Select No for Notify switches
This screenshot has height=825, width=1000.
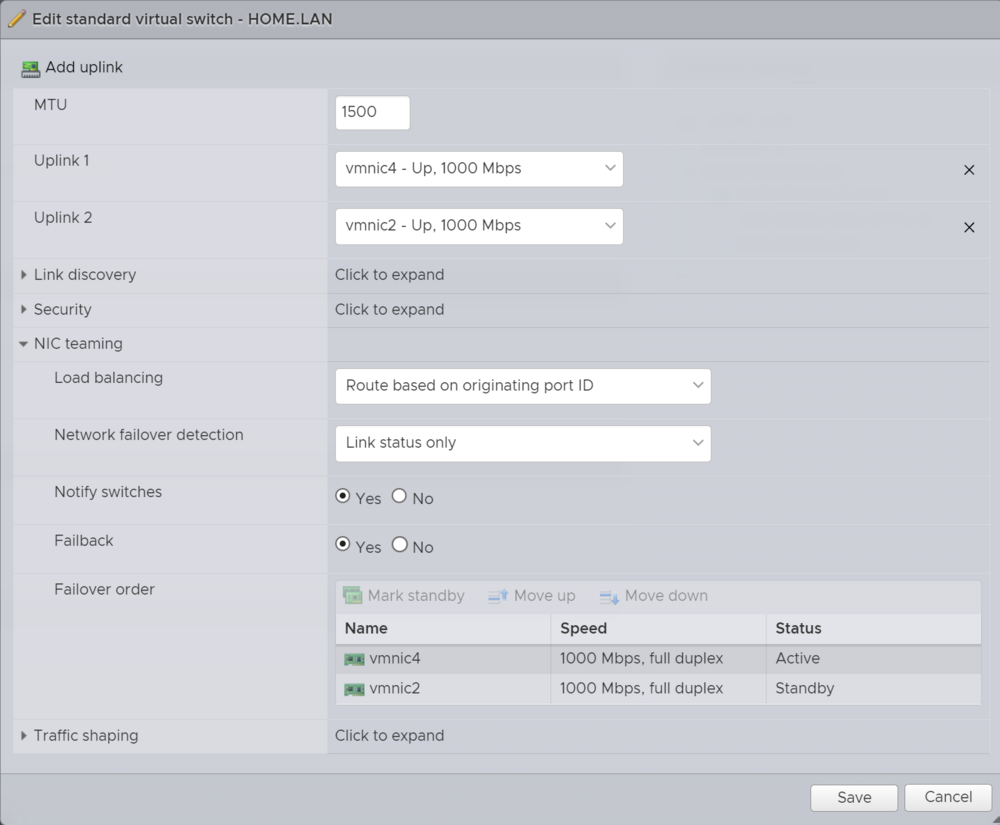pos(399,496)
